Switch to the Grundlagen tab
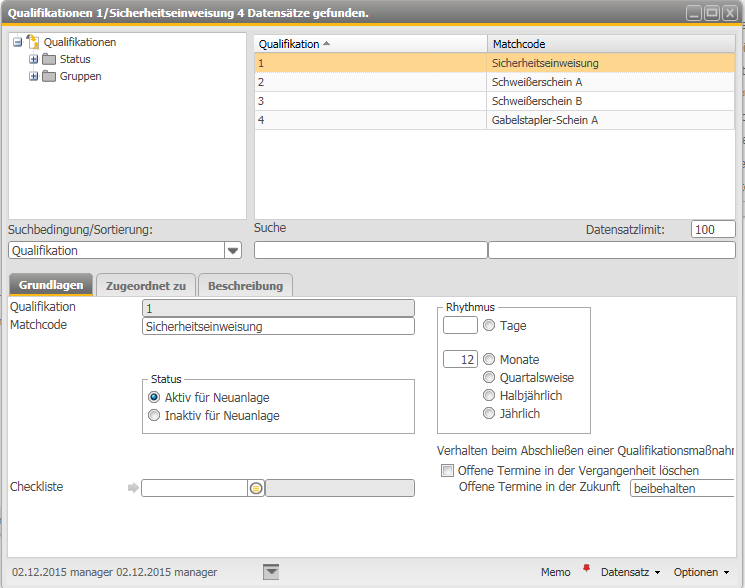Image resolution: width=745 pixels, height=588 pixels. pyautogui.click(x=51, y=285)
